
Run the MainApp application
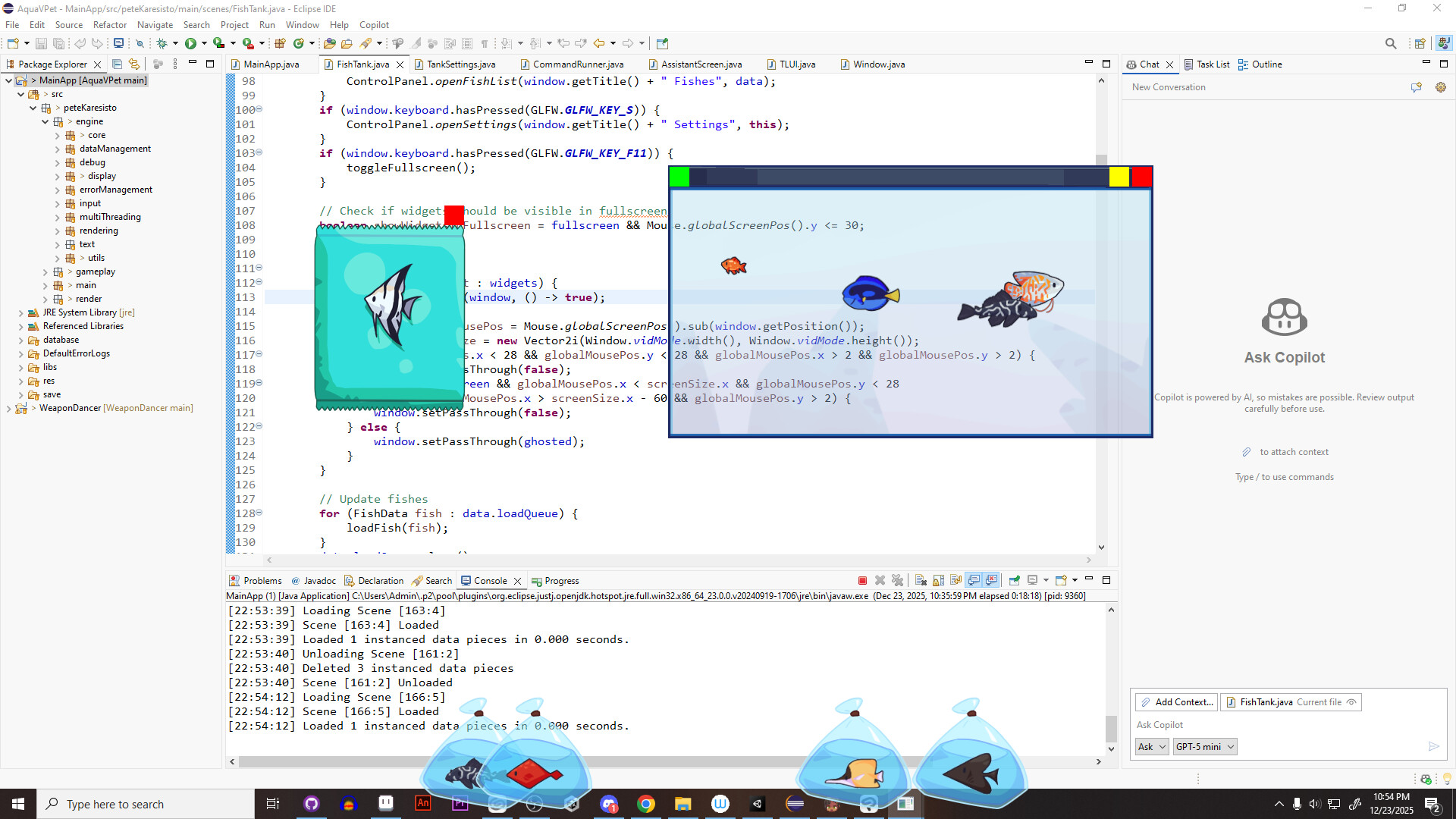tap(191, 43)
